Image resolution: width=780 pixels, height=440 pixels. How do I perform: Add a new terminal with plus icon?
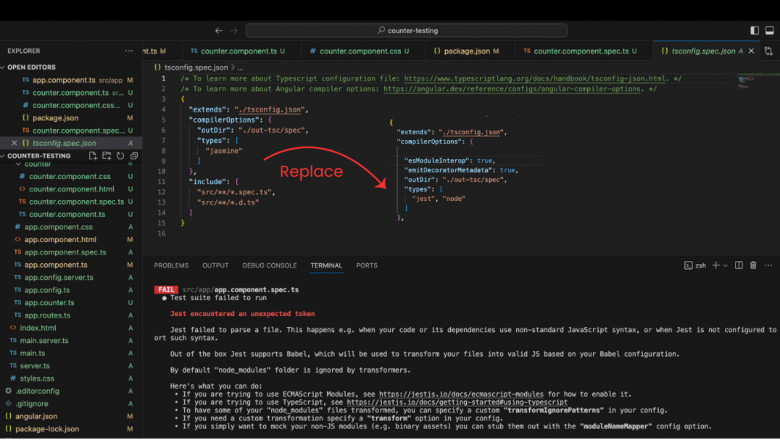point(716,265)
